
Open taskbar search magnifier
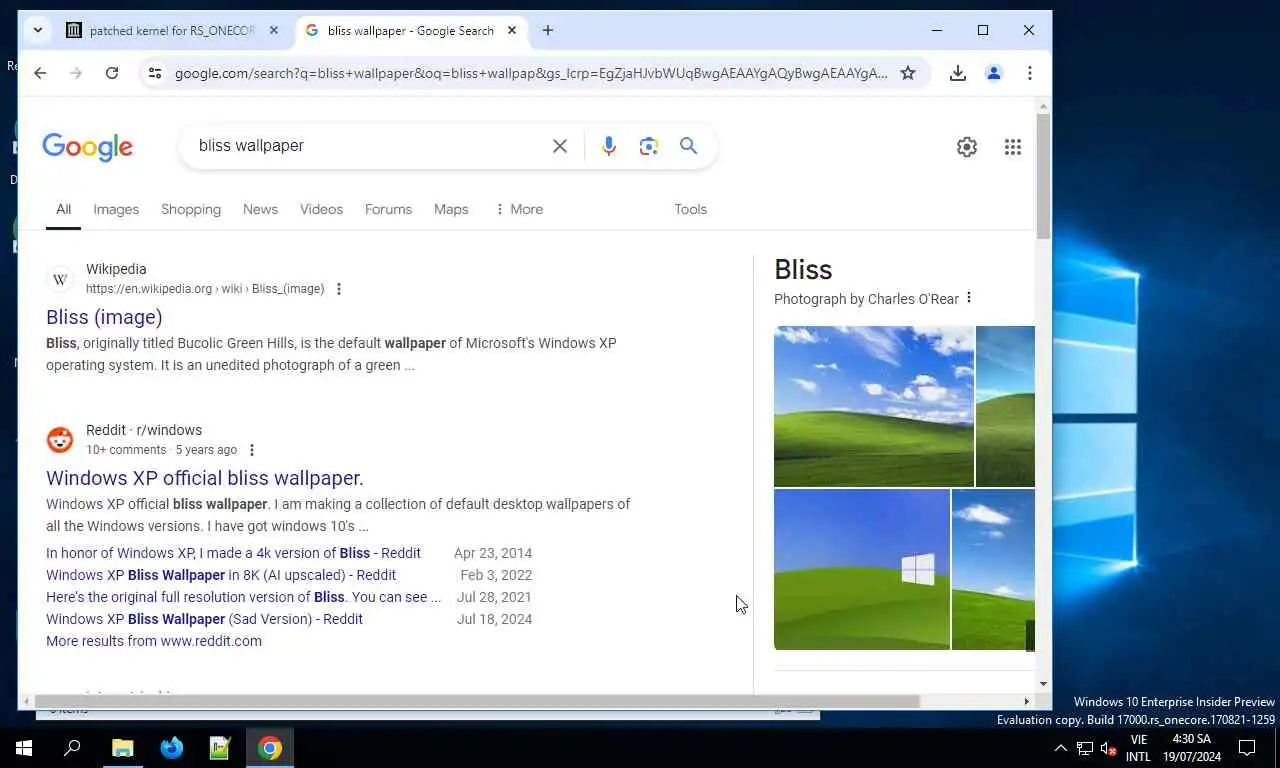(x=72, y=748)
